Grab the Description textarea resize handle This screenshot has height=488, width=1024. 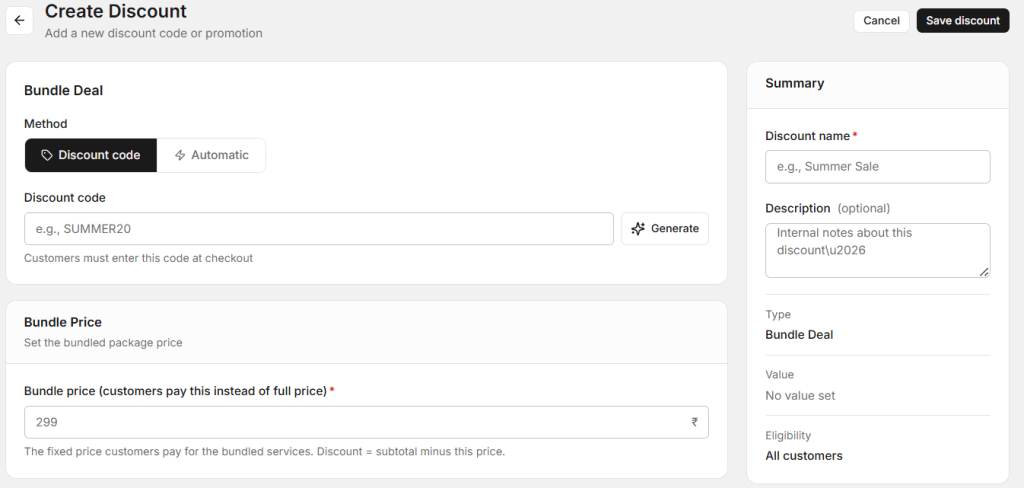tap(984, 271)
